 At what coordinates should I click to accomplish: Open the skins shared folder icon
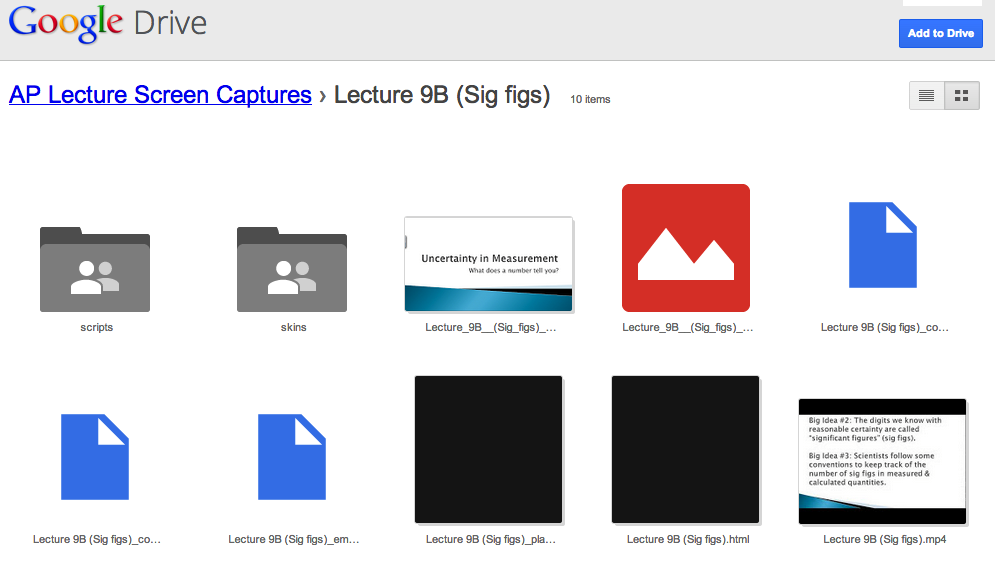[x=292, y=269]
